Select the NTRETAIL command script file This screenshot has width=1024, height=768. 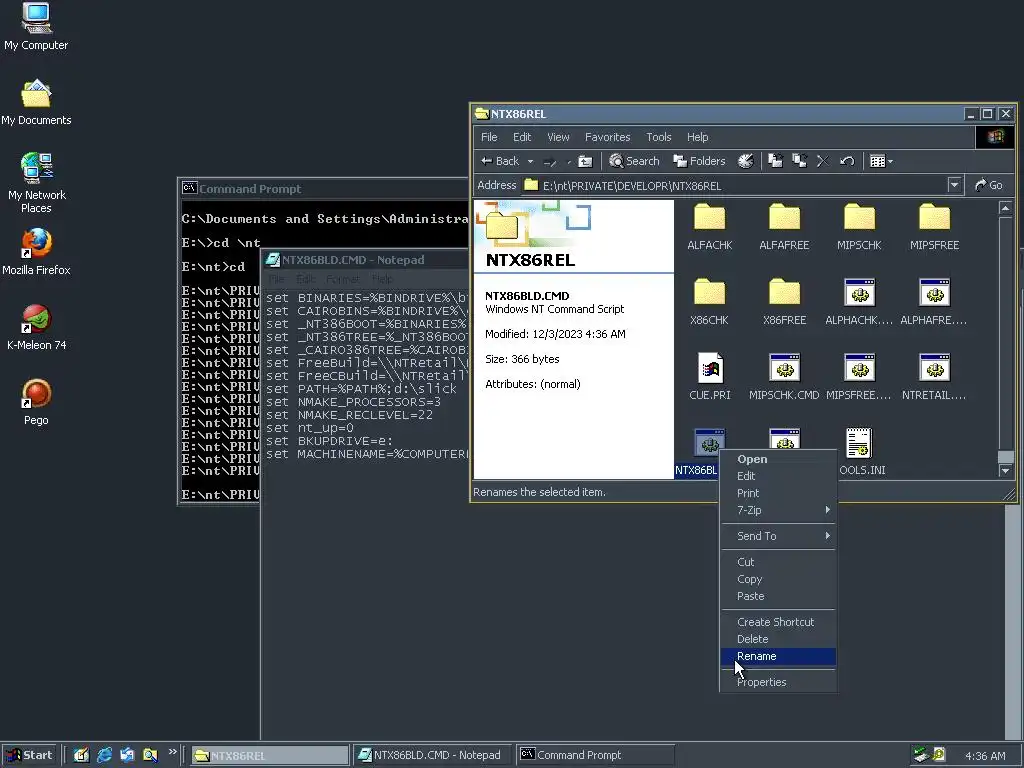(x=935, y=376)
